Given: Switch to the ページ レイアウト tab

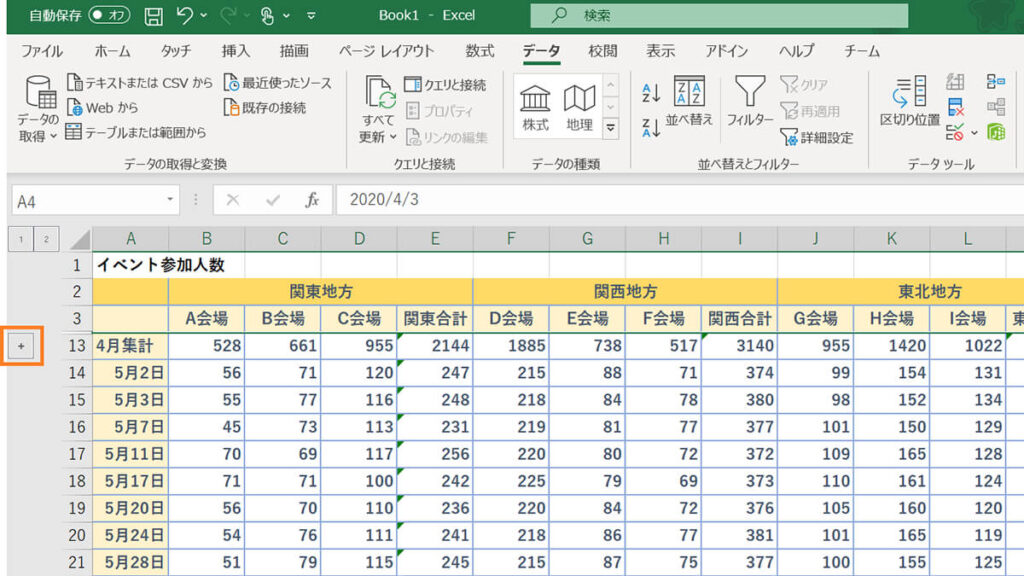Looking at the screenshot, I should (x=386, y=51).
